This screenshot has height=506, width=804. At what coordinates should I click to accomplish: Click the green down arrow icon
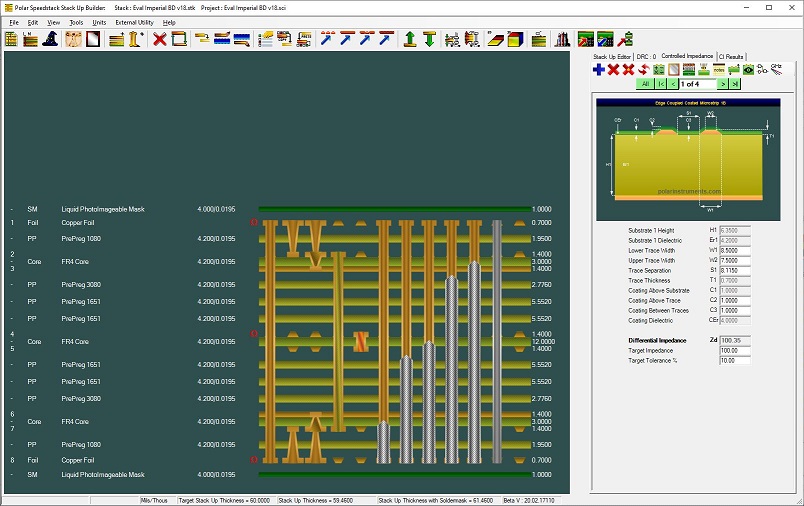(429, 39)
